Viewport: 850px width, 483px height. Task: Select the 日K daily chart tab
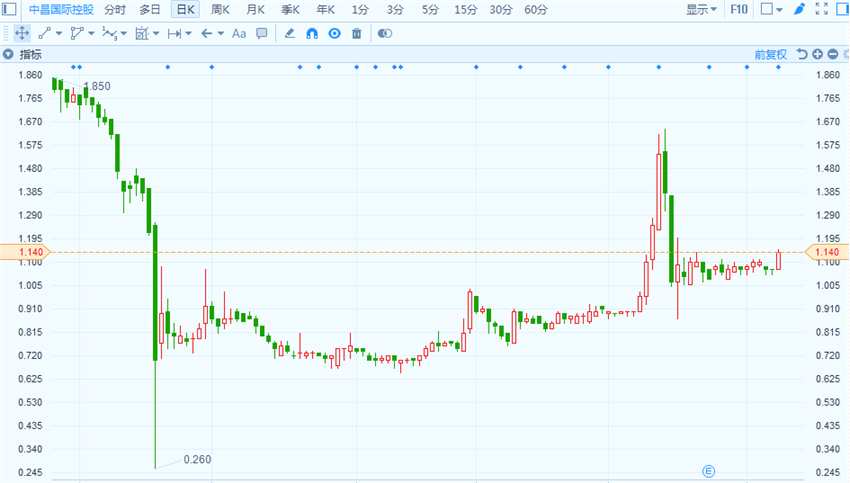tap(185, 10)
